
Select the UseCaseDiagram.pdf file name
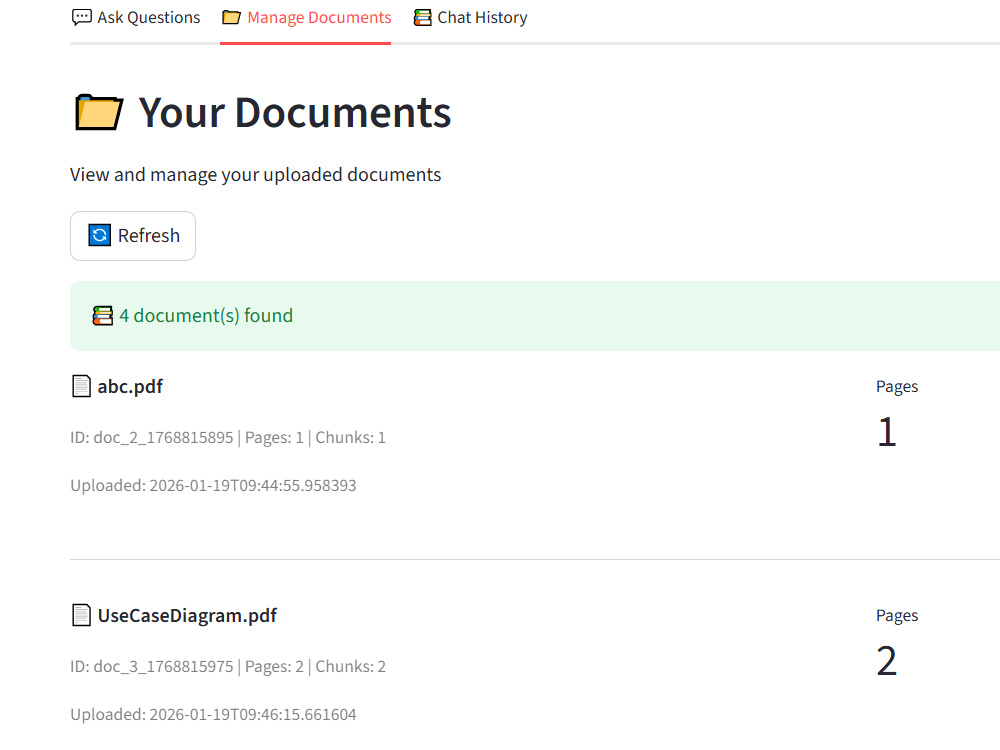pyautogui.click(x=188, y=615)
